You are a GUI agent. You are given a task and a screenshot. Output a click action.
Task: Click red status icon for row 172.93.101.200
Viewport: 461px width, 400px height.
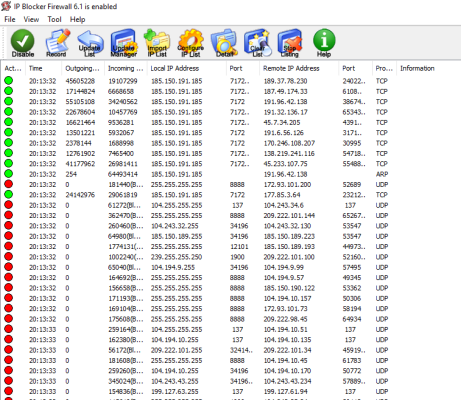coord(9,184)
